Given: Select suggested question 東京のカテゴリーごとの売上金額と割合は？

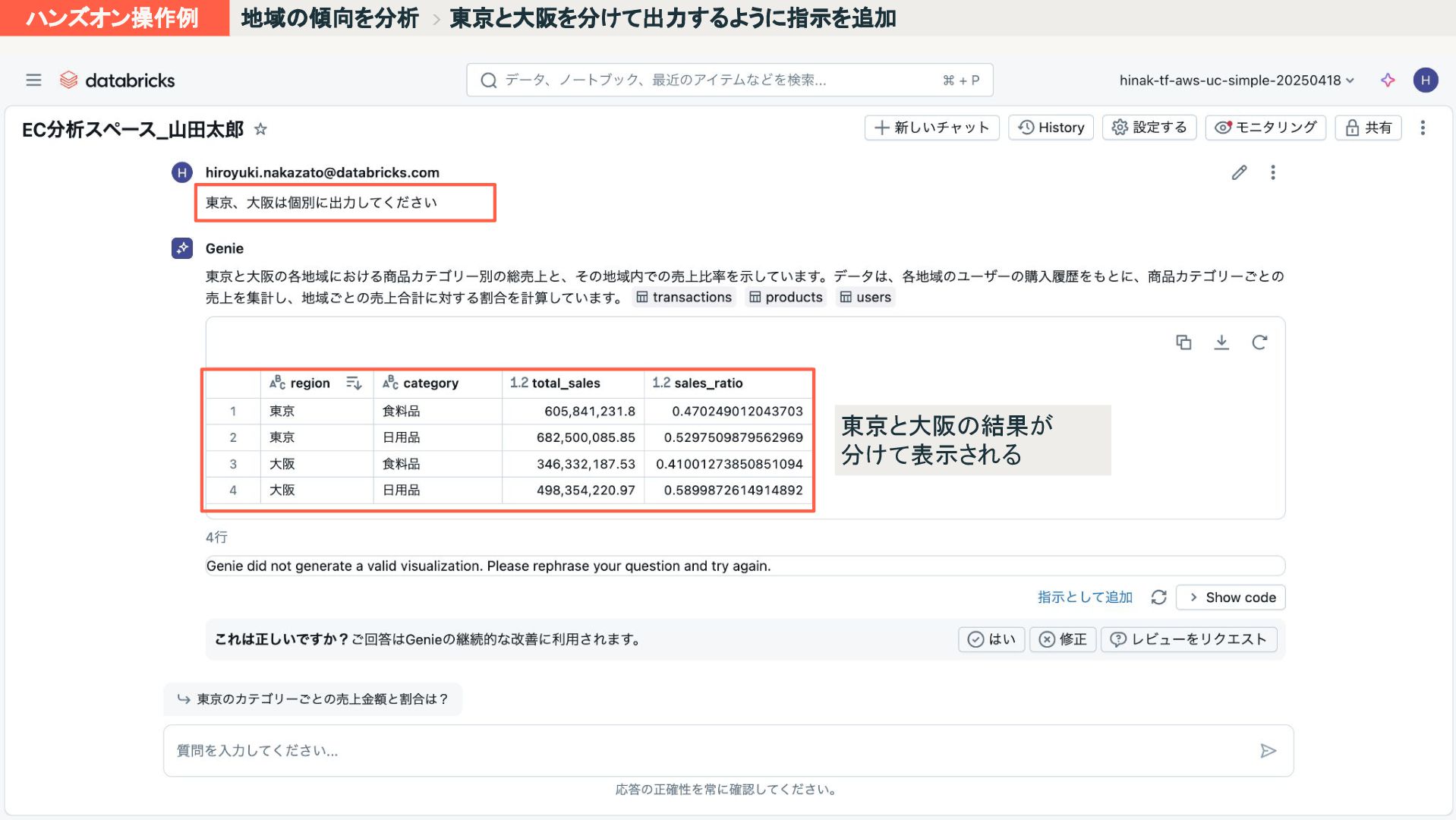Looking at the screenshot, I should tap(313, 699).
